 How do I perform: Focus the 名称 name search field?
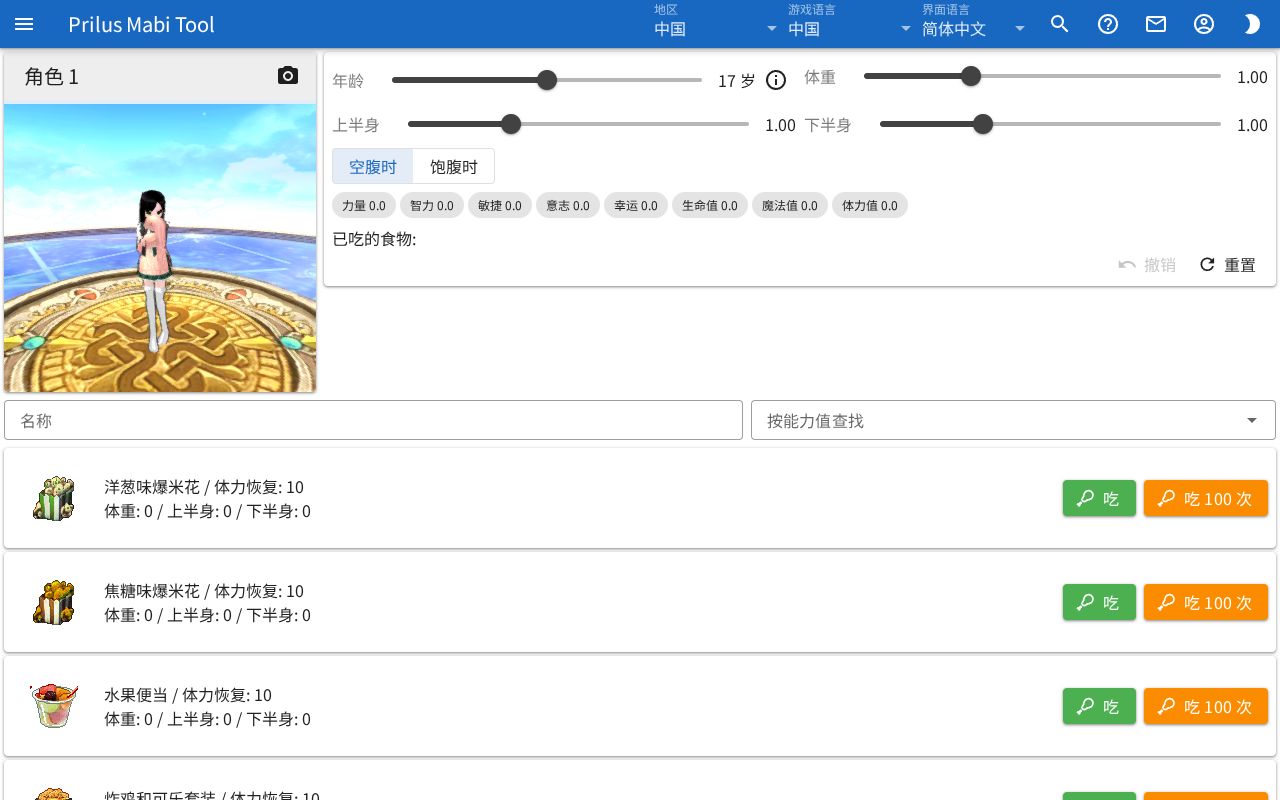pyautogui.click(x=373, y=420)
